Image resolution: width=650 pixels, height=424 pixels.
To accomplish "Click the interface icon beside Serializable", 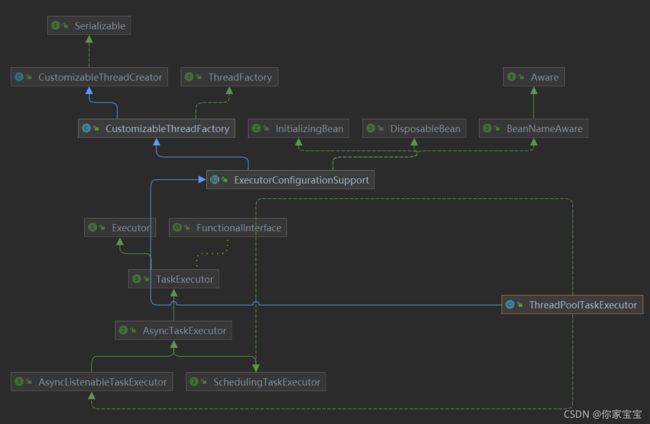I will pyautogui.click(x=56, y=26).
